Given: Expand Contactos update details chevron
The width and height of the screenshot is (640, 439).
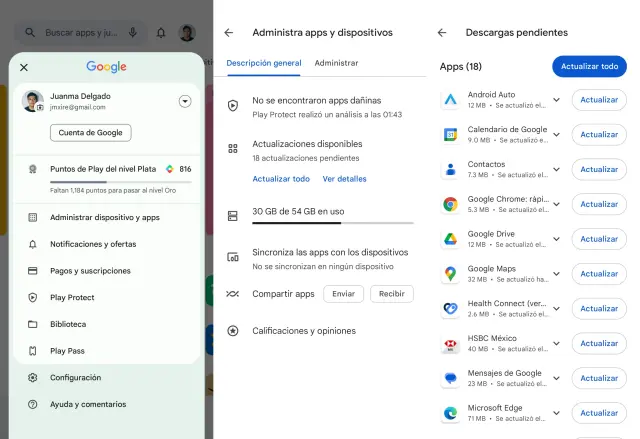Looking at the screenshot, I should [556, 169].
